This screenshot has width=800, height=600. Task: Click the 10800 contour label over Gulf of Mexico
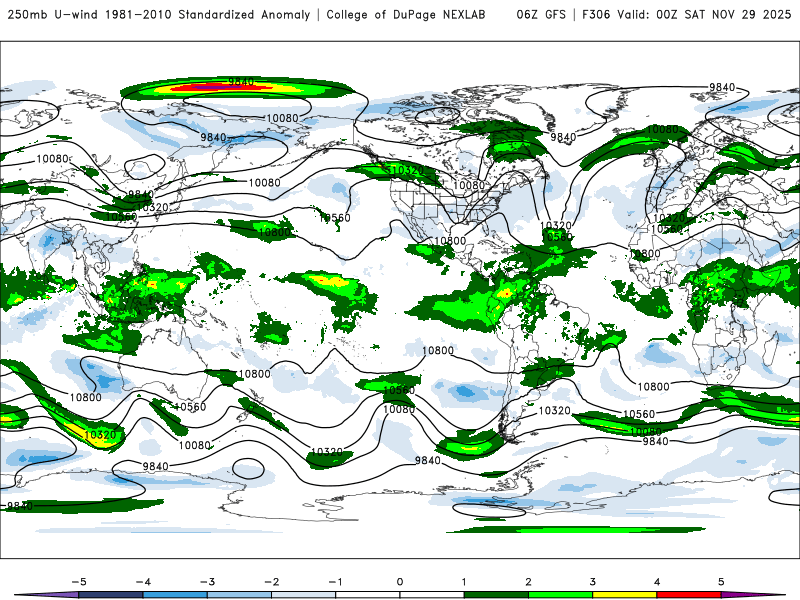[x=450, y=241]
